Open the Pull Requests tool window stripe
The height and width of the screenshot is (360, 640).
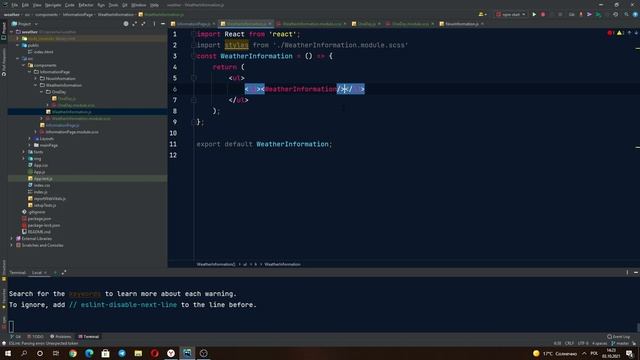(4, 62)
